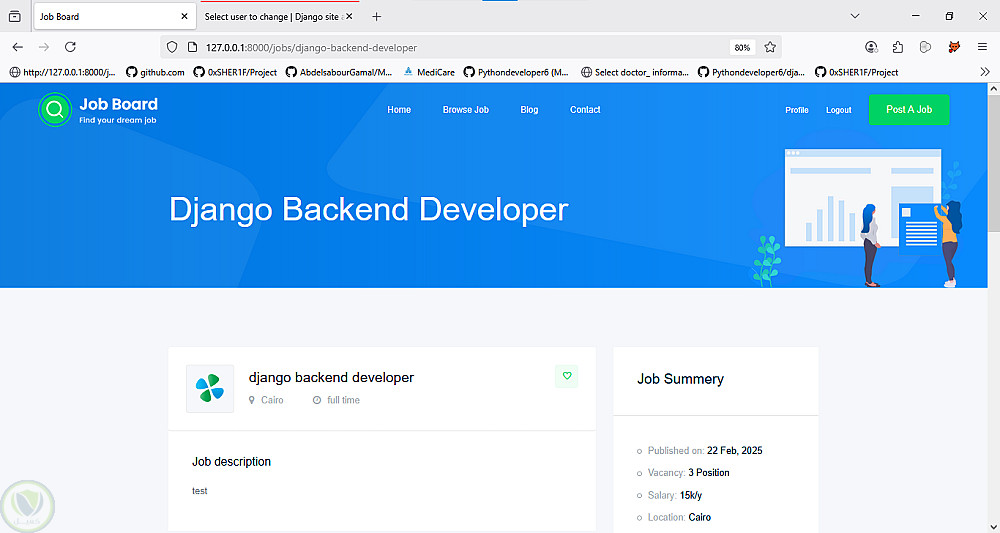Click the Django Backend Developer banner heading
The height and width of the screenshot is (533, 1000).
(369, 210)
